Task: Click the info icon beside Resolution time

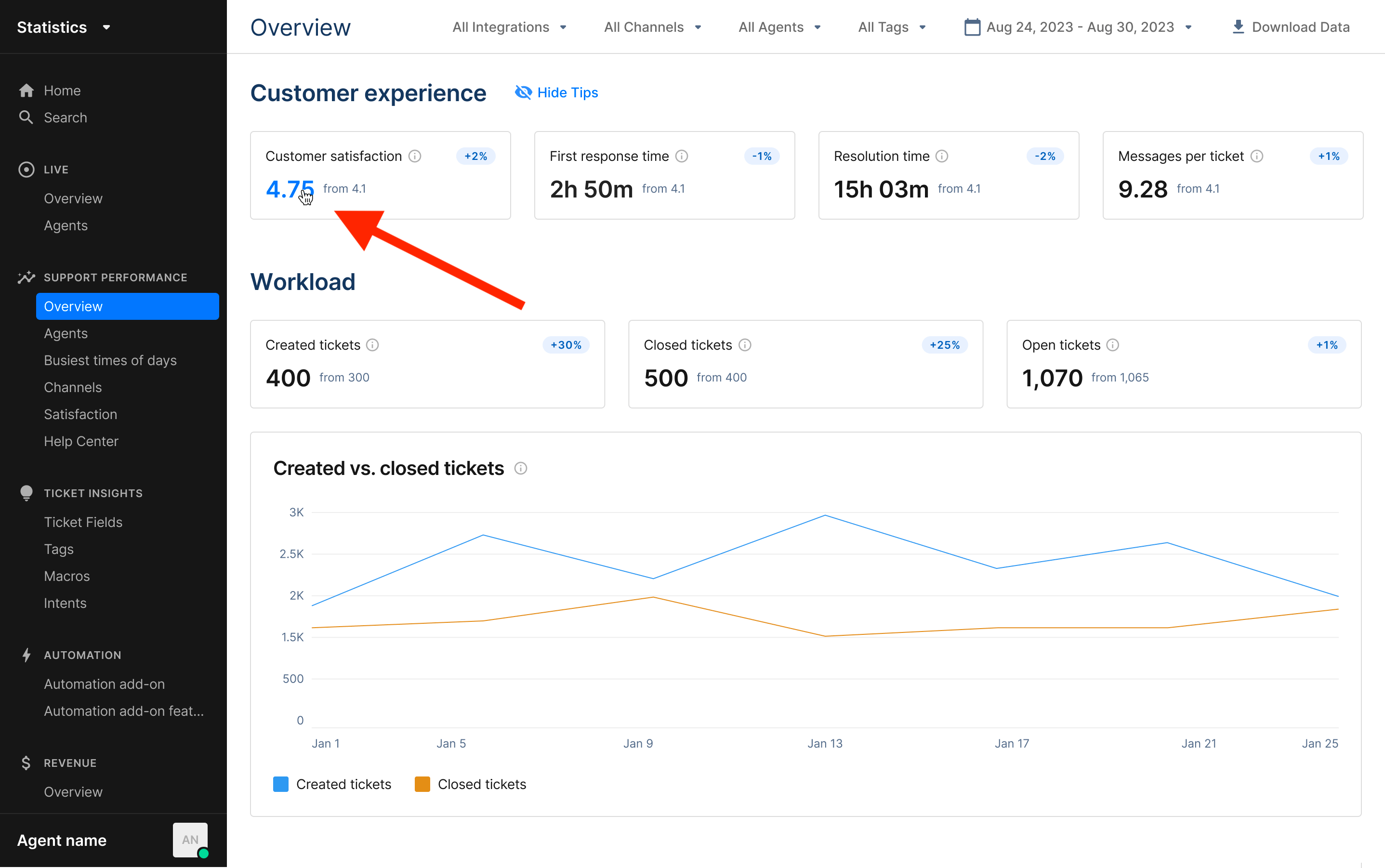Action: click(x=942, y=156)
